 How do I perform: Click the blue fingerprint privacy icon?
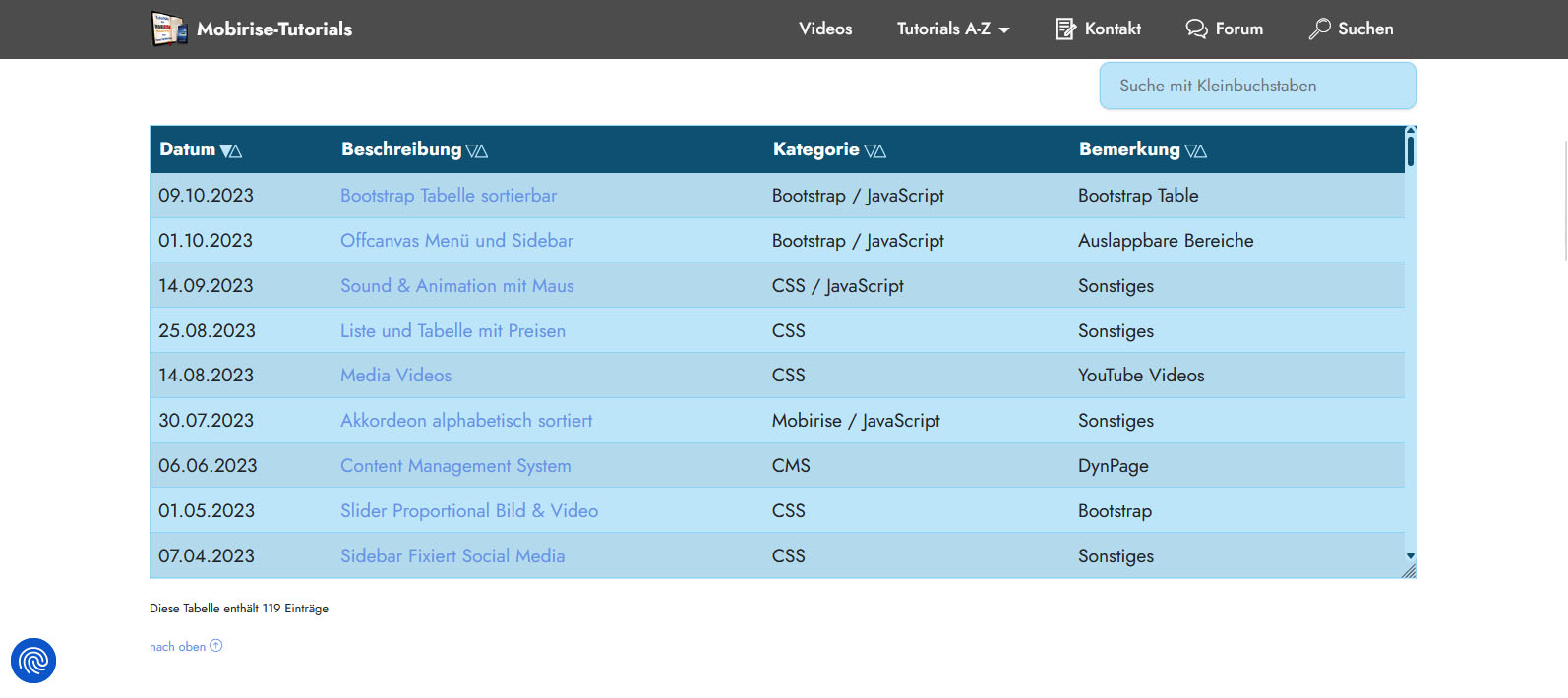pyautogui.click(x=33, y=661)
